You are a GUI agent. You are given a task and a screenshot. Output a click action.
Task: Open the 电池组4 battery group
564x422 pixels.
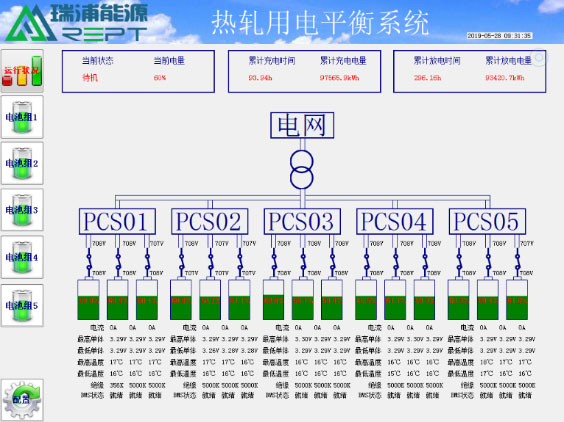pyautogui.click(x=22, y=257)
